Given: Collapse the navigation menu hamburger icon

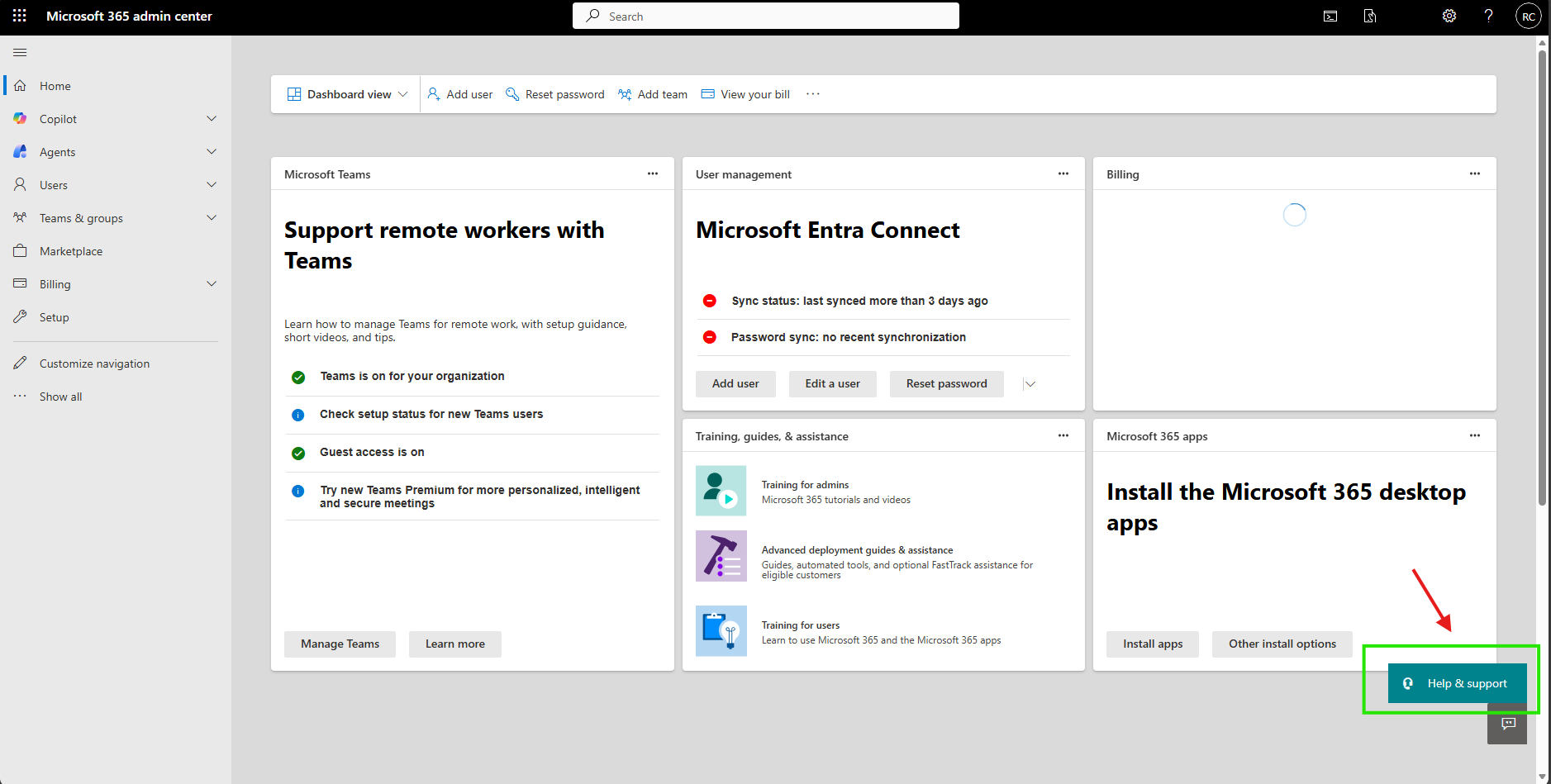Looking at the screenshot, I should [20, 53].
